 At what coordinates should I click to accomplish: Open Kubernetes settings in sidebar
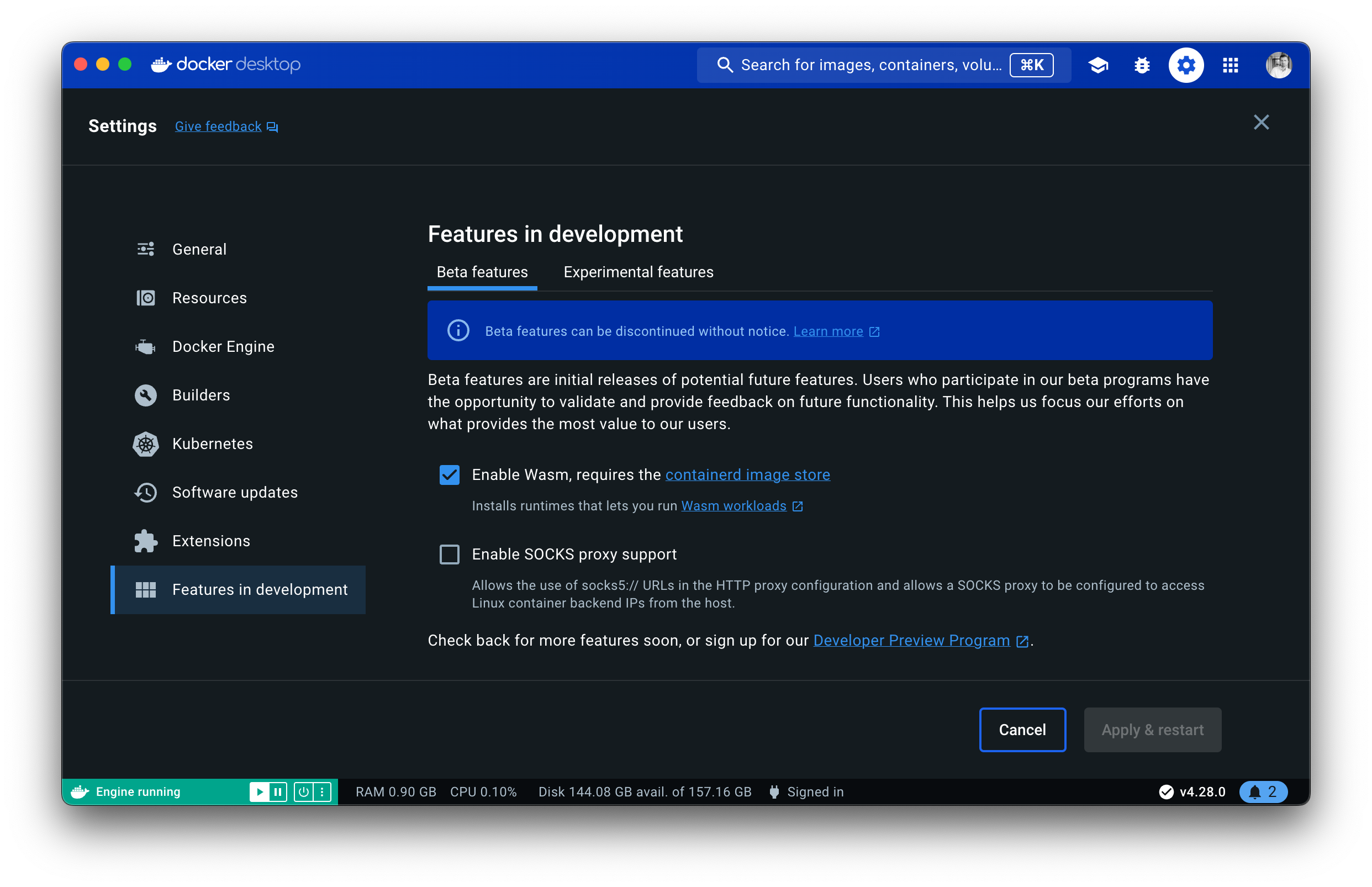pyautogui.click(x=212, y=443)
